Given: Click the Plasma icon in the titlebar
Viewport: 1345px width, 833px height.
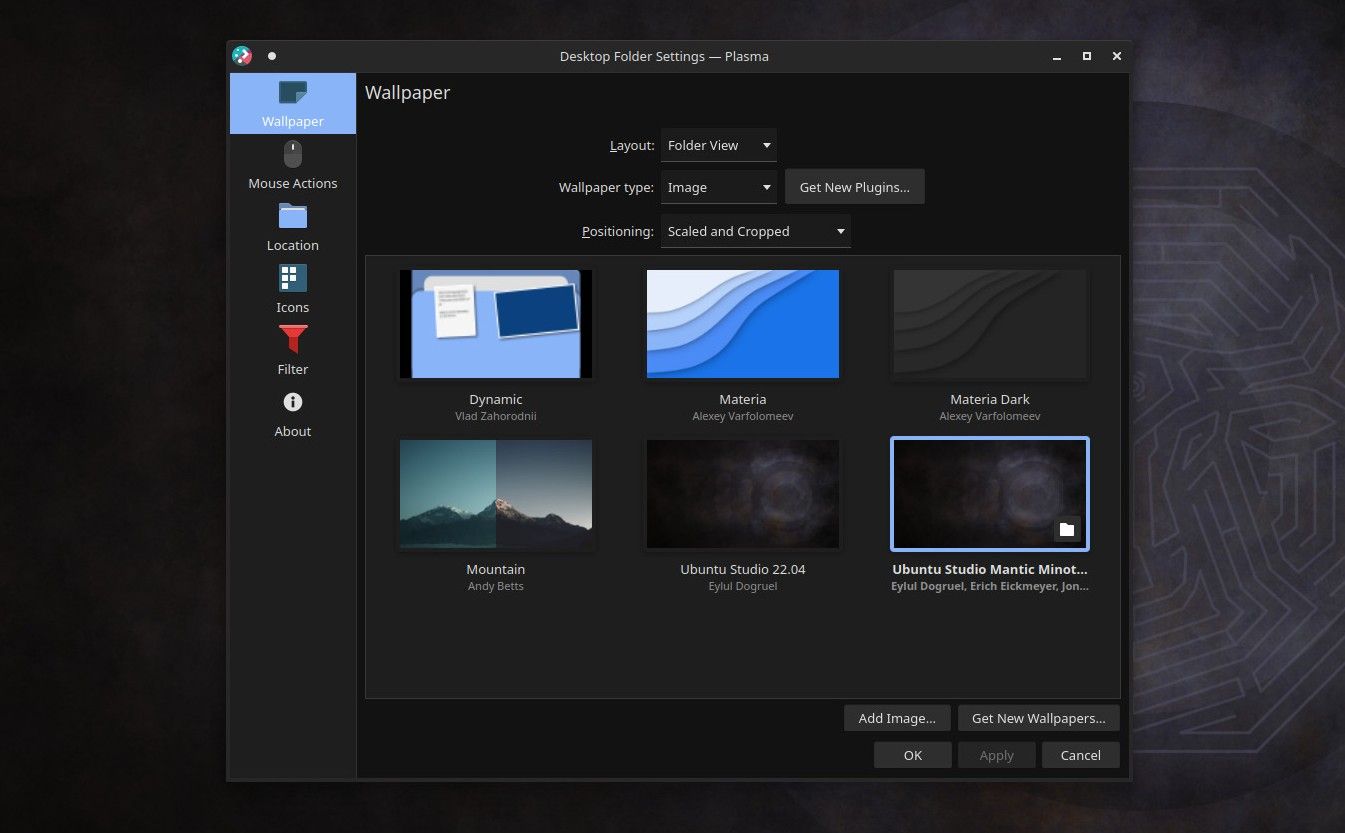Looking at the screenshot, I should (x=241, y=55).
